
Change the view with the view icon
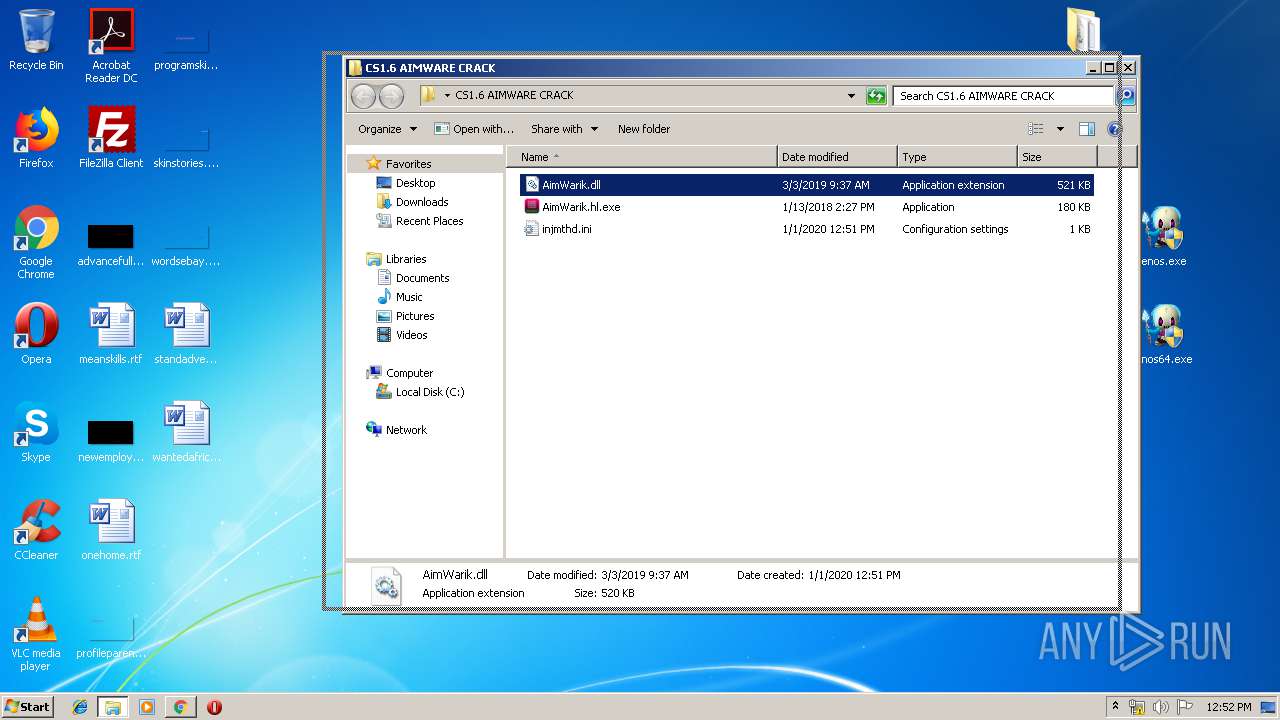[x=1036, y=129]
